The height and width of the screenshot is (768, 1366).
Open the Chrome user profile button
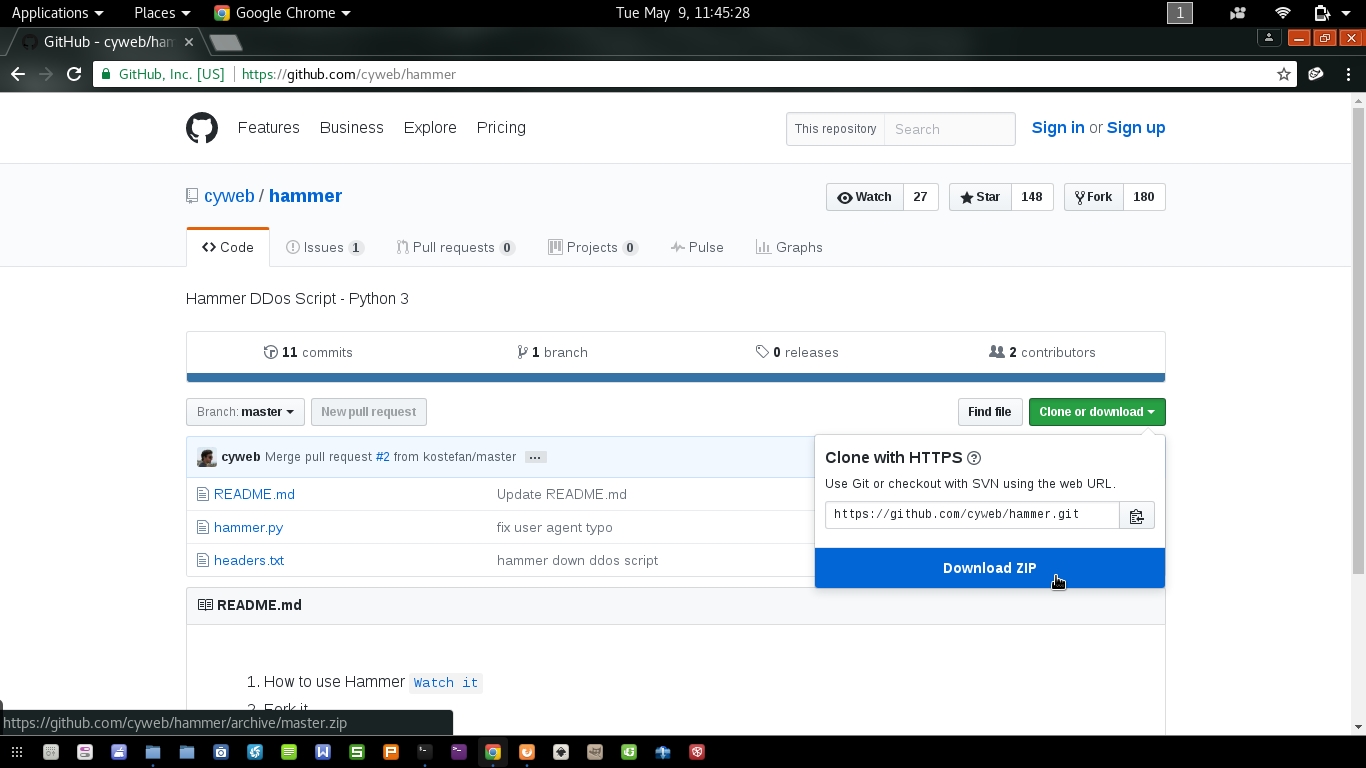click(1269, 38)
